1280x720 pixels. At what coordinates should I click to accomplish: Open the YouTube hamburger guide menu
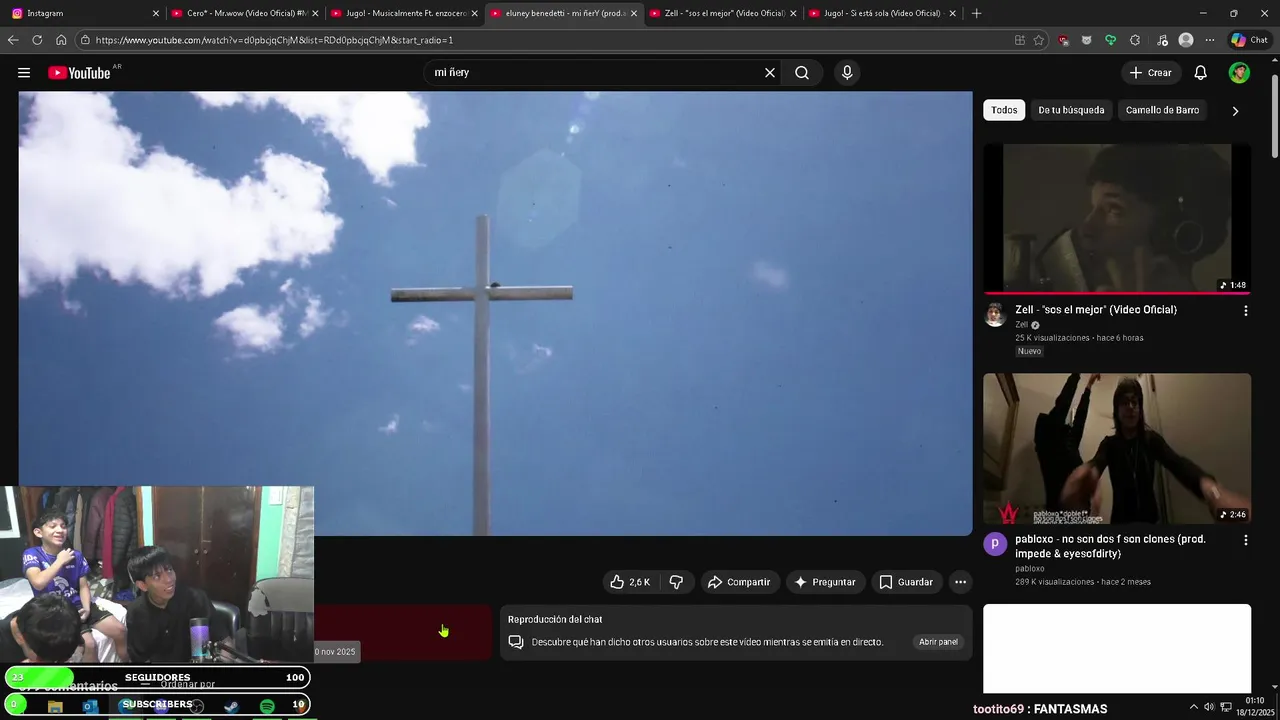click(x=24, y=72)
